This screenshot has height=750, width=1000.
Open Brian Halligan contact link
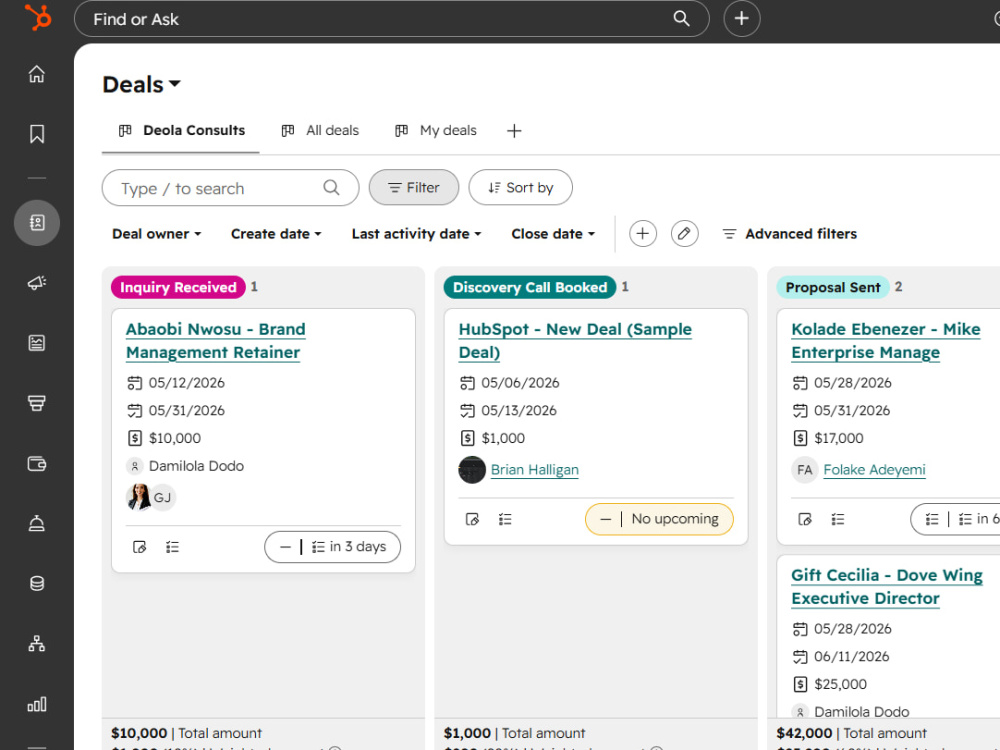(535, 470)
